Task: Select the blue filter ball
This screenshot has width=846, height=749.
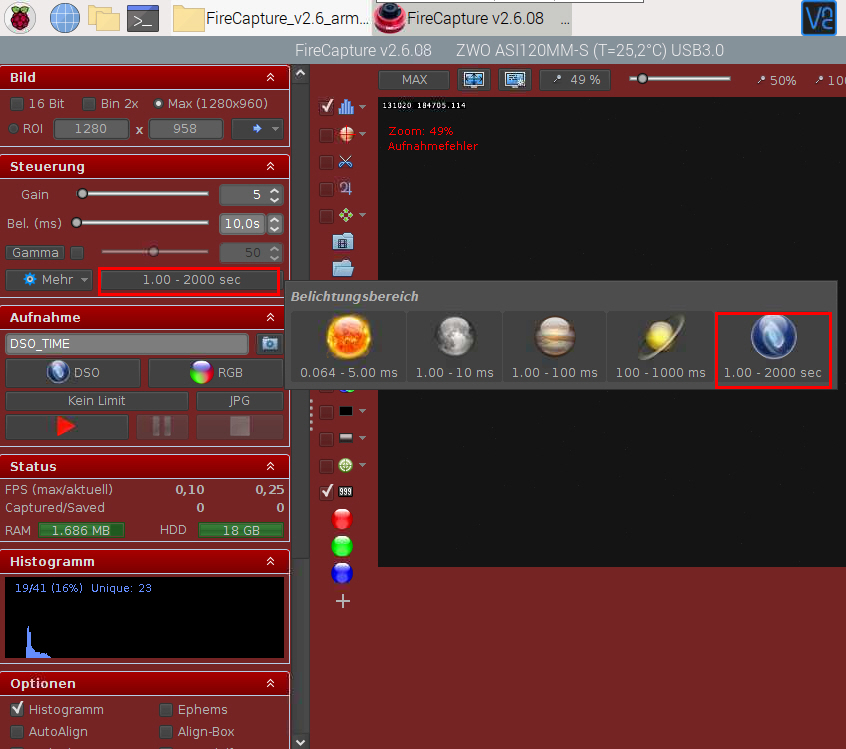Action: 342,573
